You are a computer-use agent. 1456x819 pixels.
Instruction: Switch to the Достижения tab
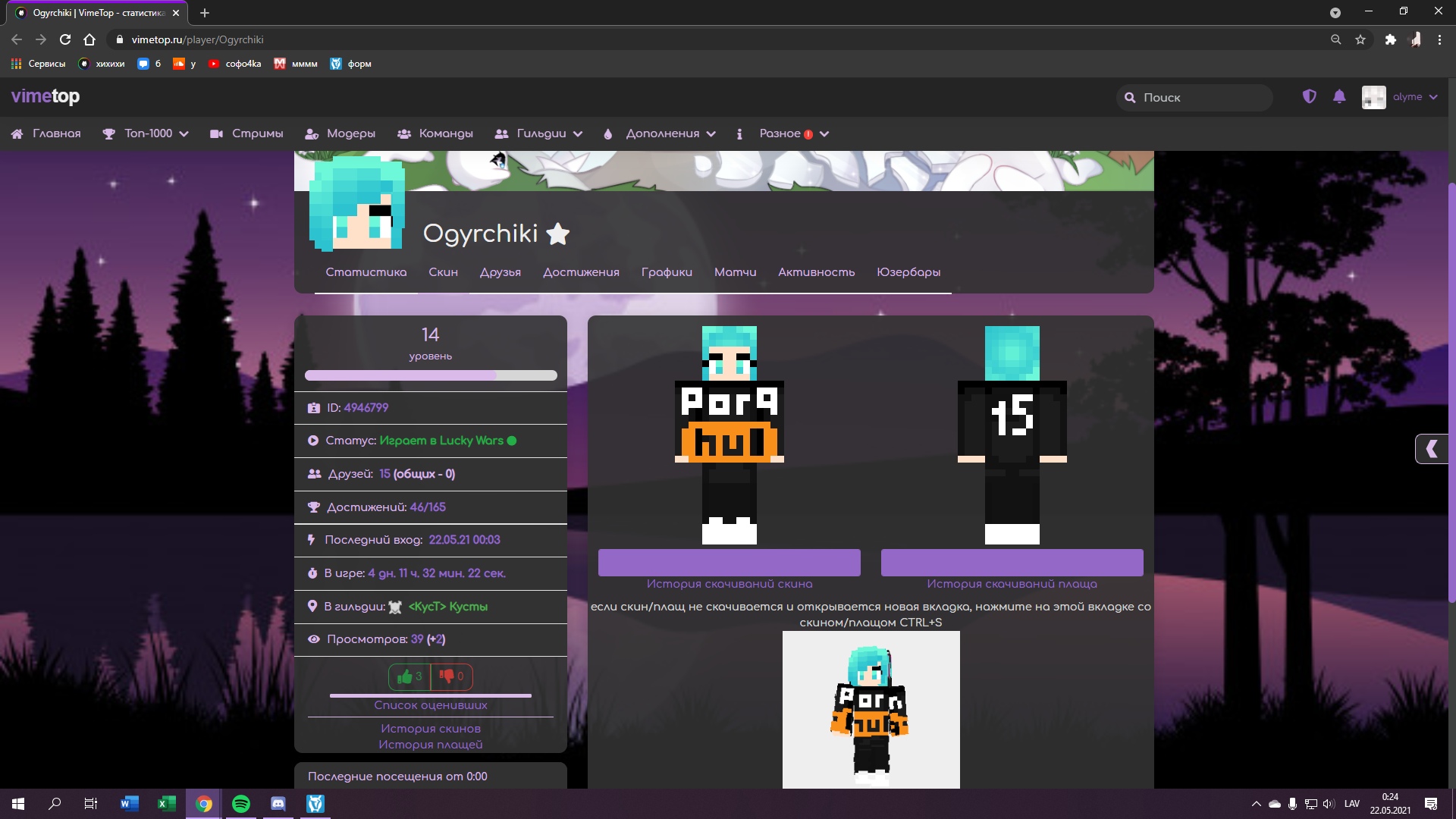coord(581,272)
